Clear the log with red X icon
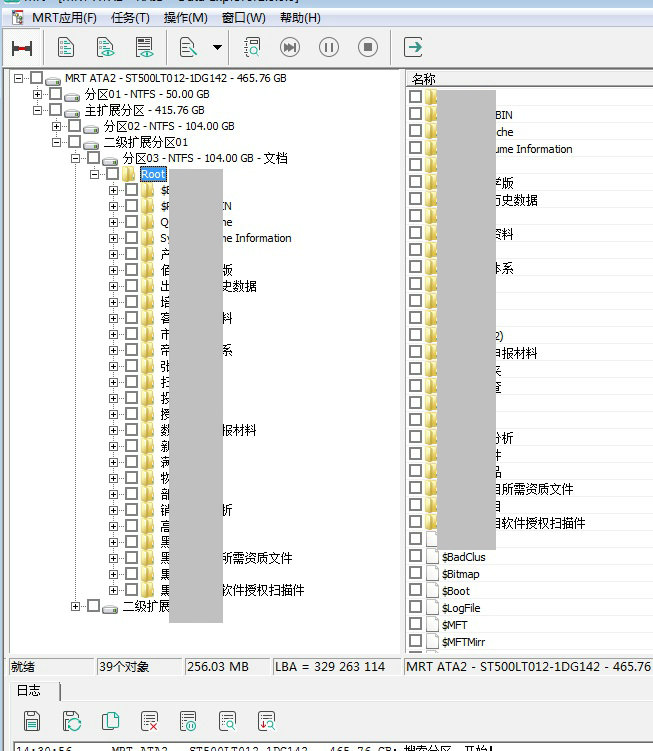Viewport: 653px width, 751px height. (149, 721)
